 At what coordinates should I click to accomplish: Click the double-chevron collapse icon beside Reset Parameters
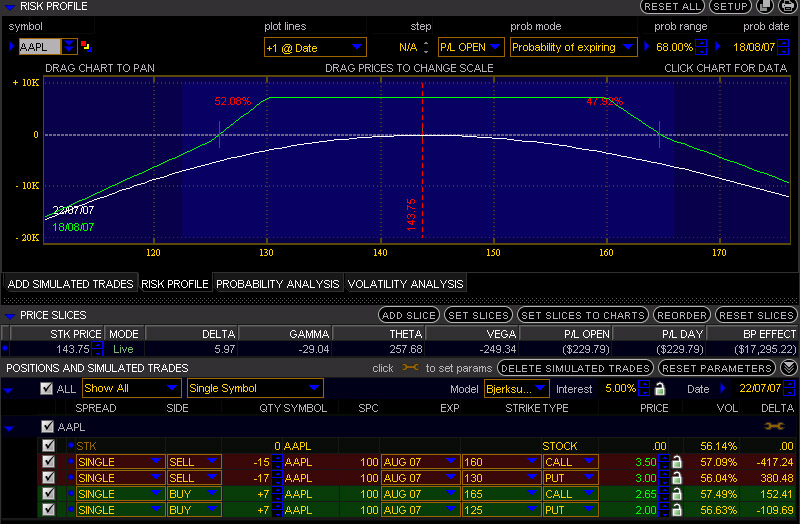[788, 368]
